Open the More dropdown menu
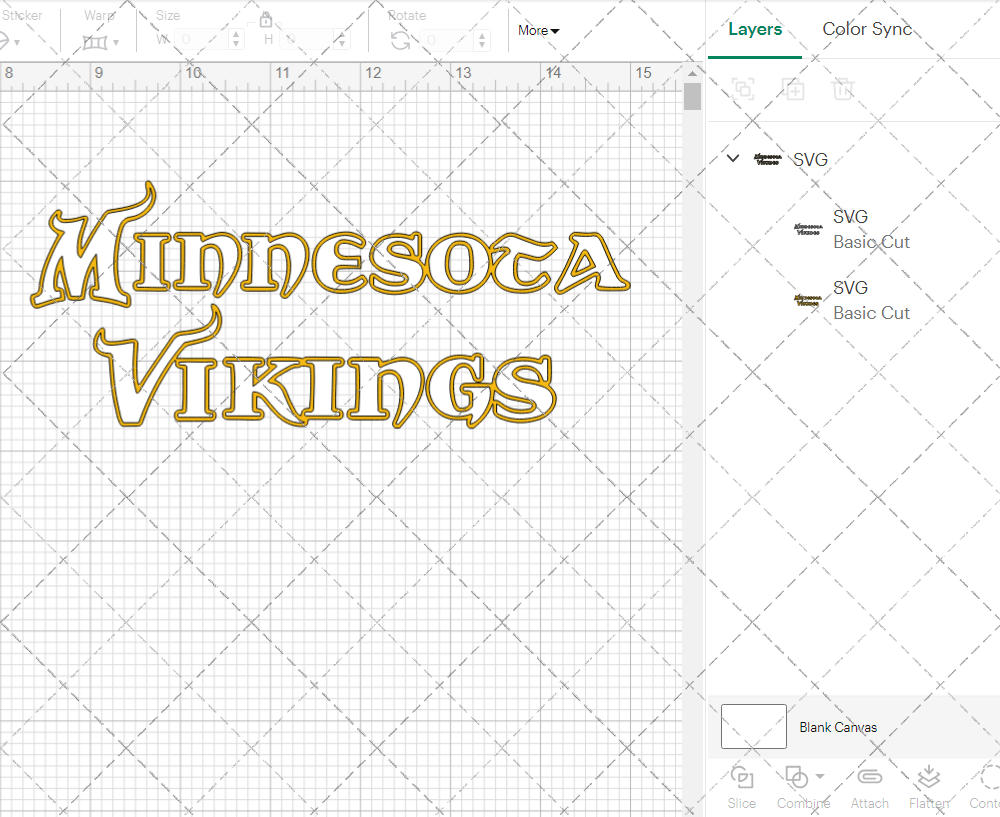 538,31
